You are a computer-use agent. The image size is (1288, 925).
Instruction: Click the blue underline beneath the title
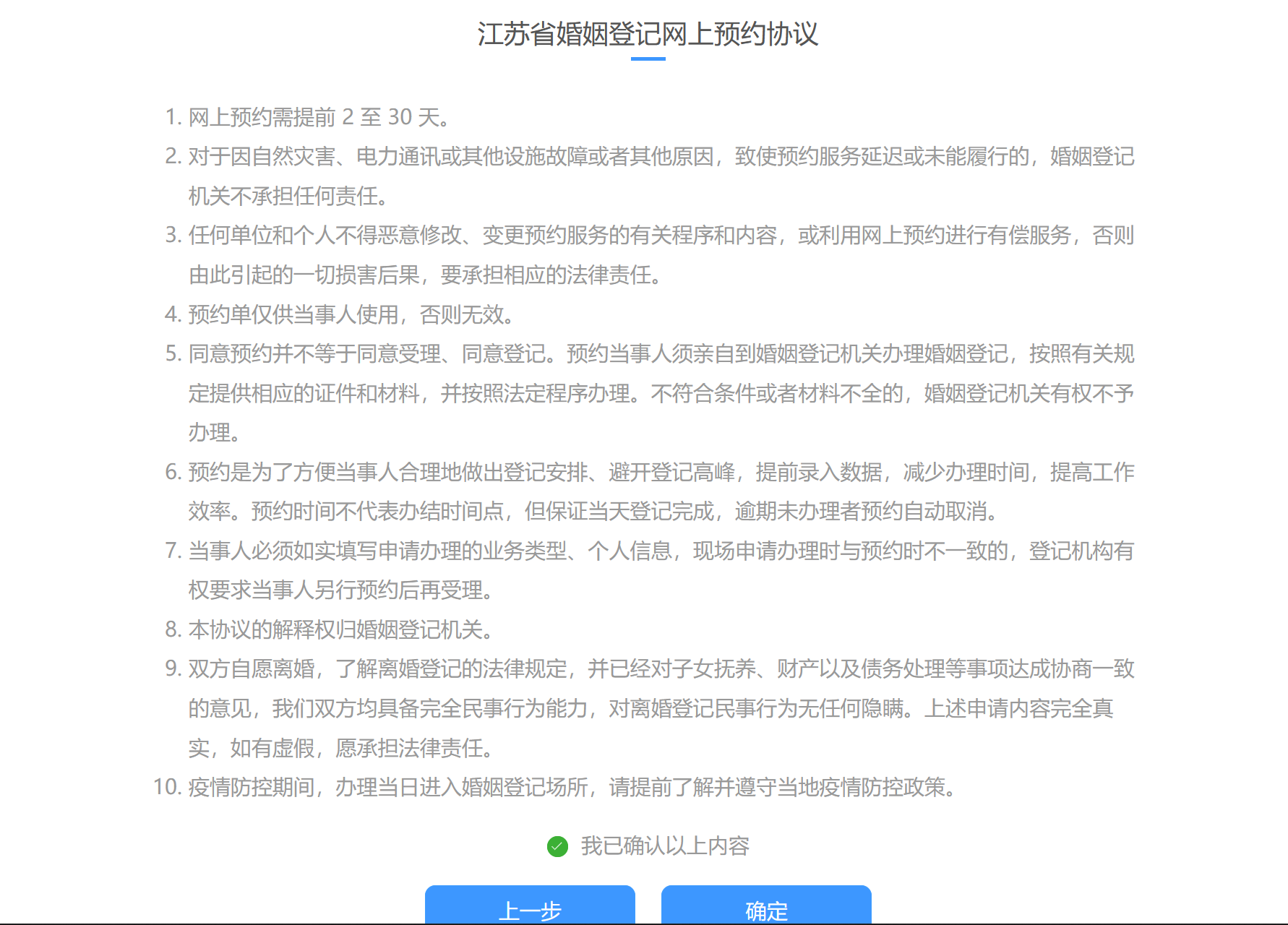pyautogui.click(x=648, y=59)
